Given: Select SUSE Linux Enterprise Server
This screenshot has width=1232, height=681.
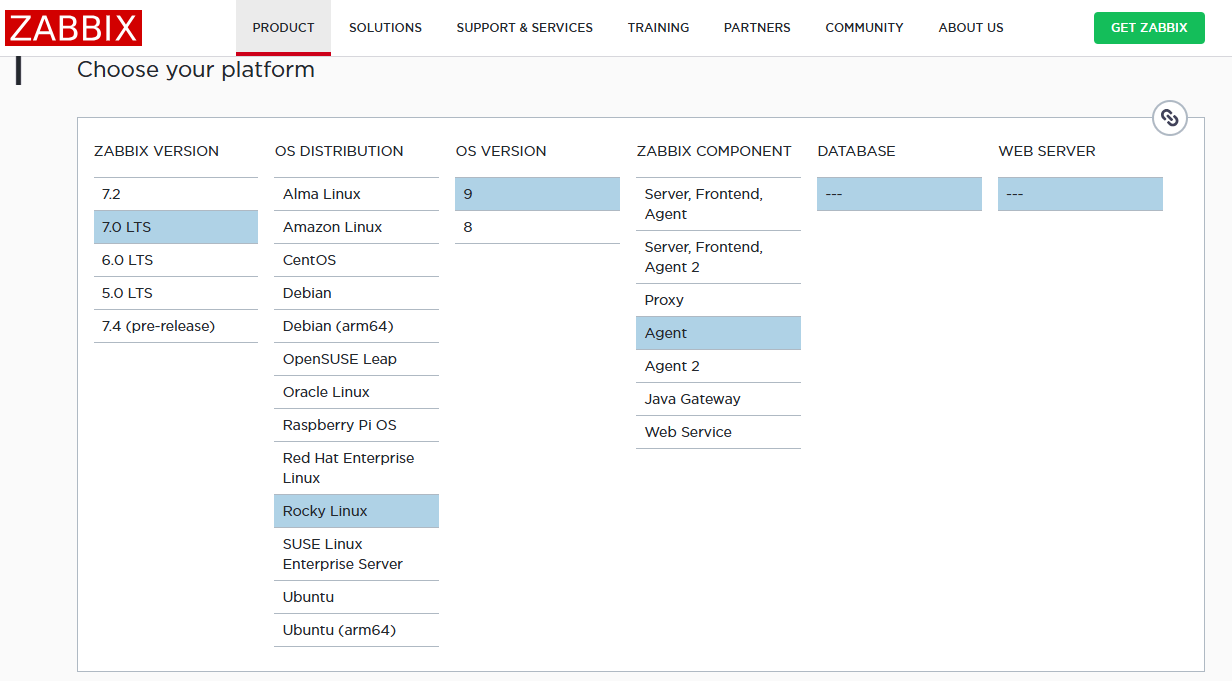Looking at the screenshot, I should [357, 554].
